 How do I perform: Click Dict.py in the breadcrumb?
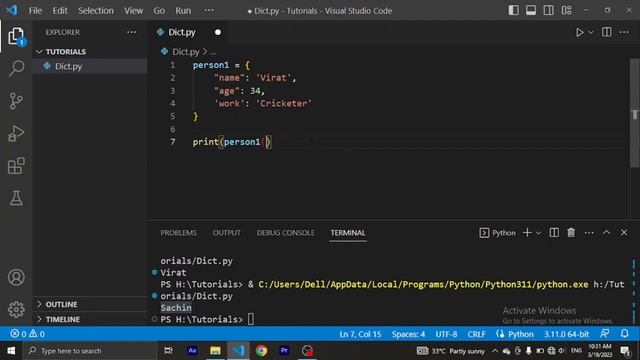click(x=185, y=52)
